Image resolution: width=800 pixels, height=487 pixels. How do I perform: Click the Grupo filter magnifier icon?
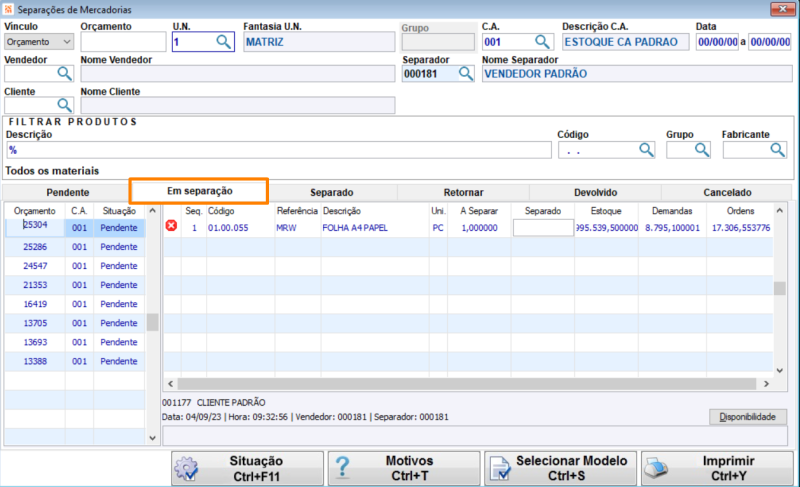(702, 150)
